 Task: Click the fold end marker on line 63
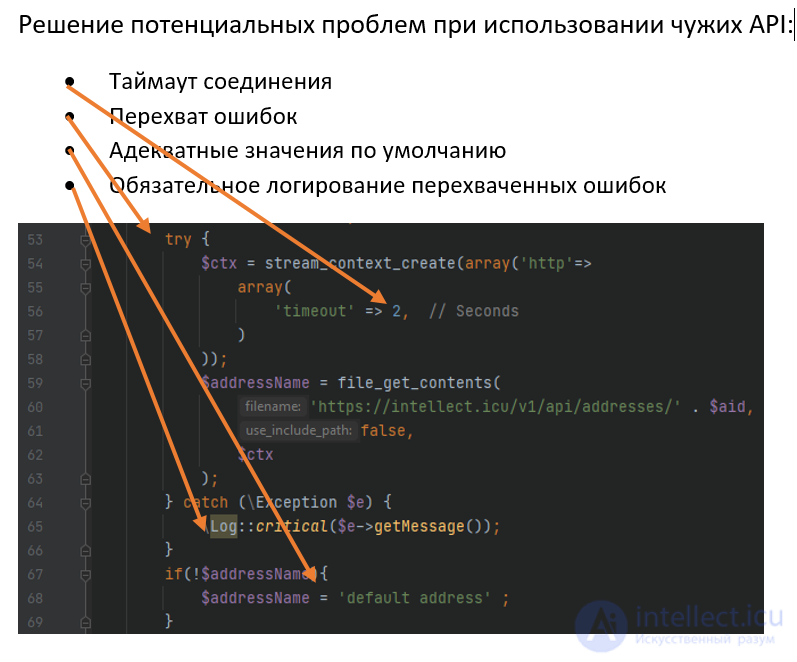(85, 478)
